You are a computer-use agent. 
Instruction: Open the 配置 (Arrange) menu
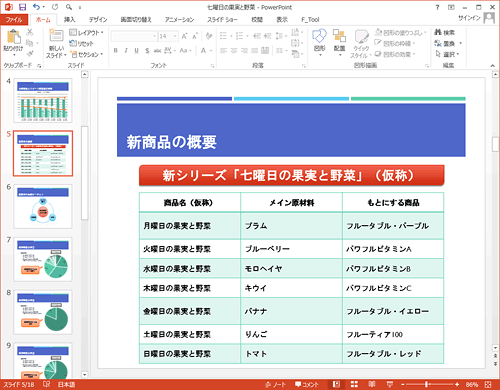339,42
